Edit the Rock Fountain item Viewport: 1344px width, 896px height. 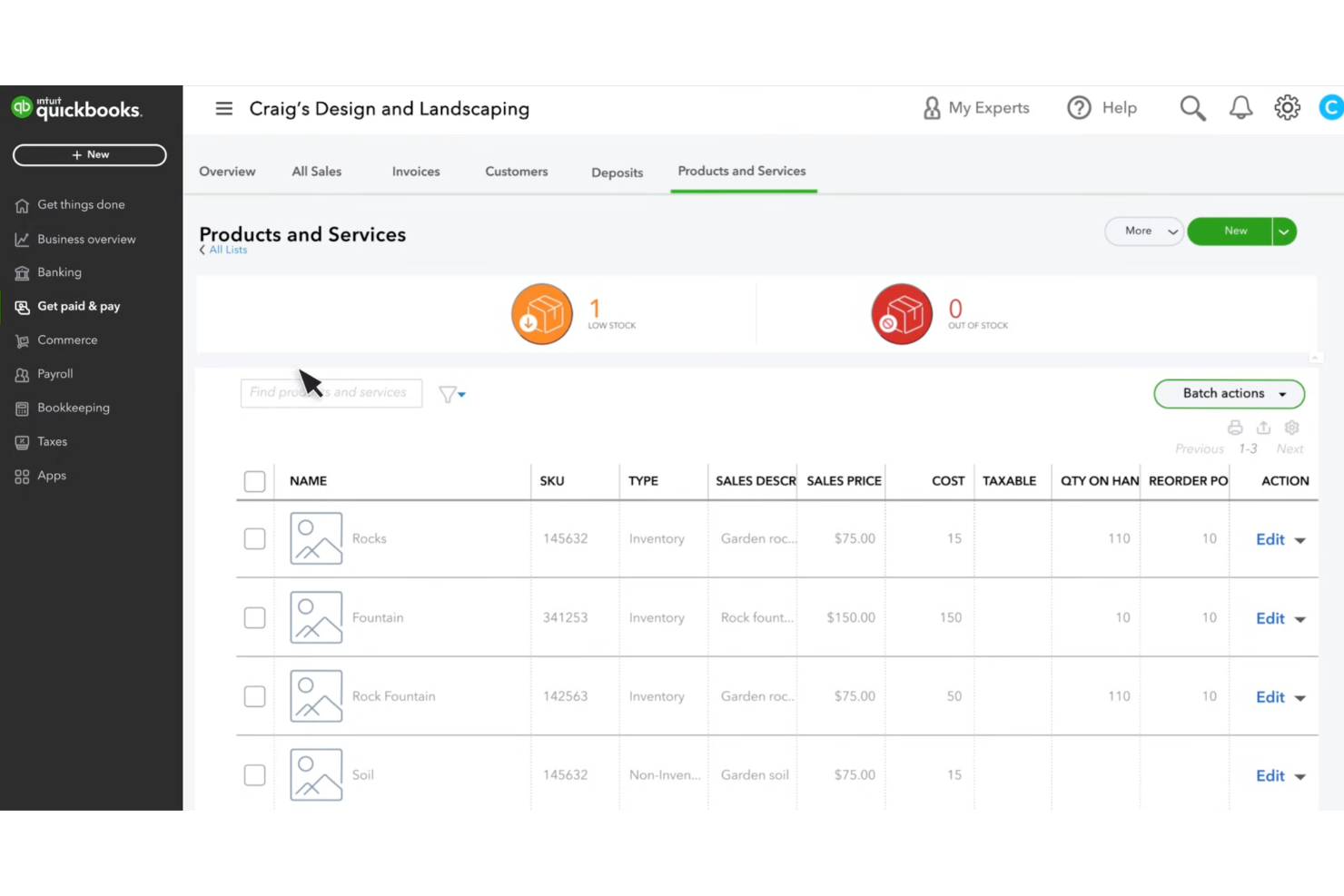1270,696
